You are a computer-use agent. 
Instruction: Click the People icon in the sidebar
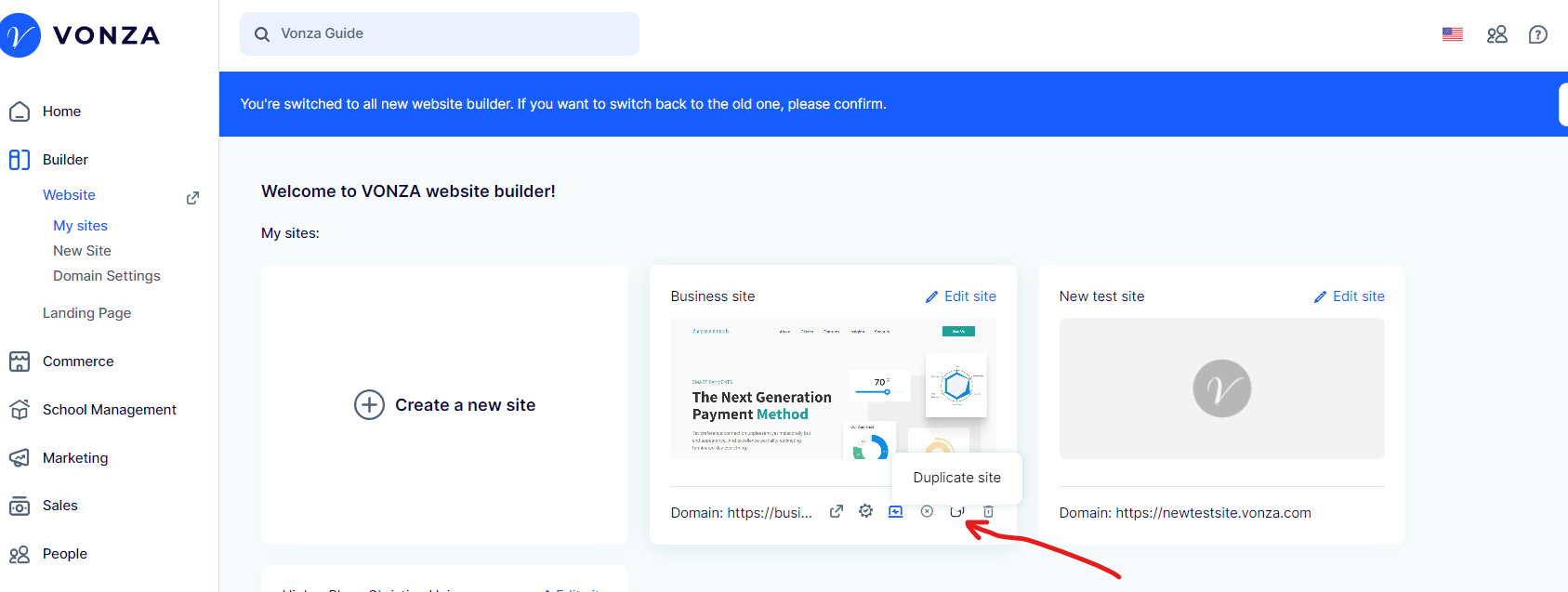pyautogui.click(x=20, y=555)
